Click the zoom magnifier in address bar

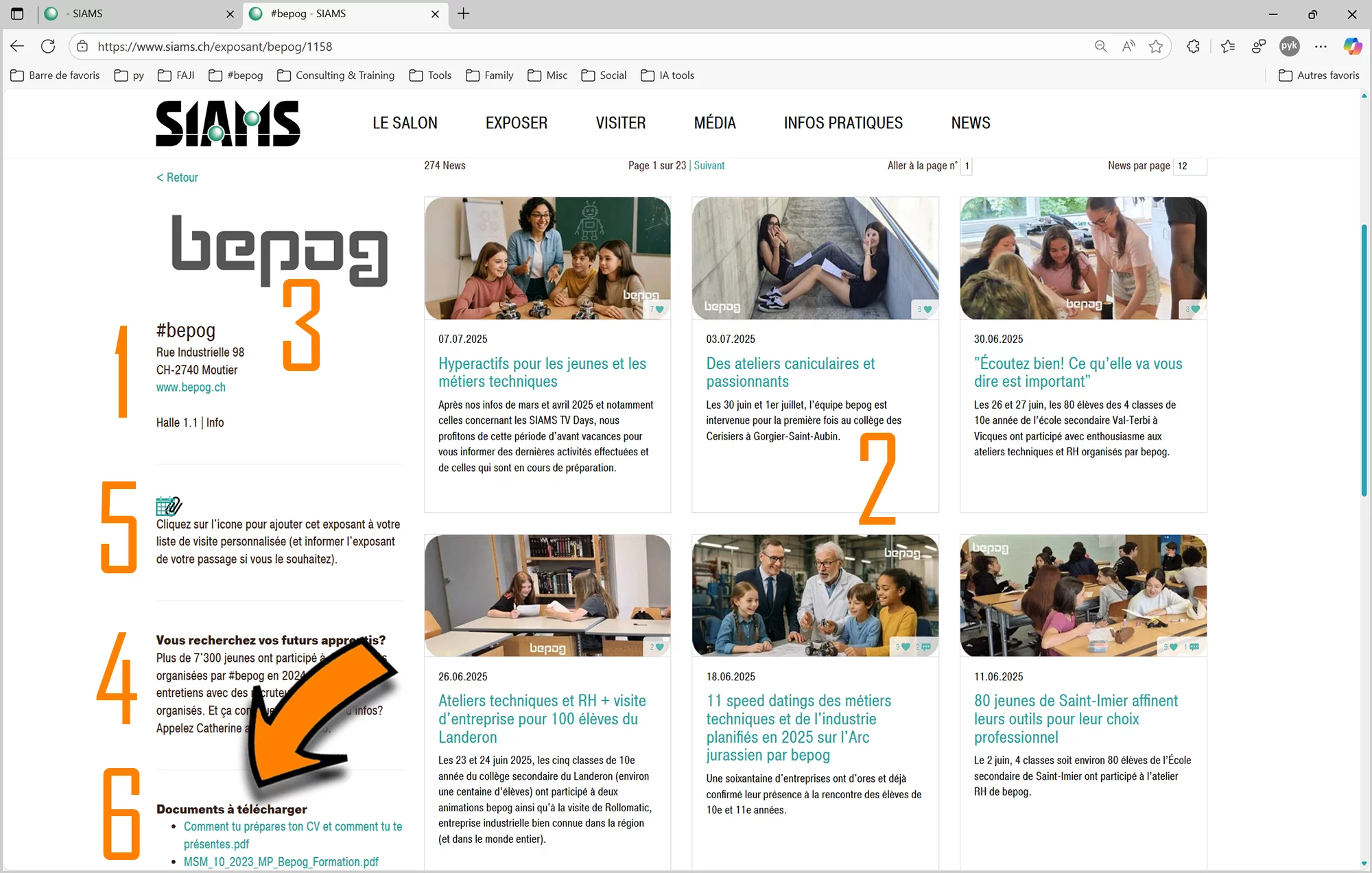(x=1100, y=46)
